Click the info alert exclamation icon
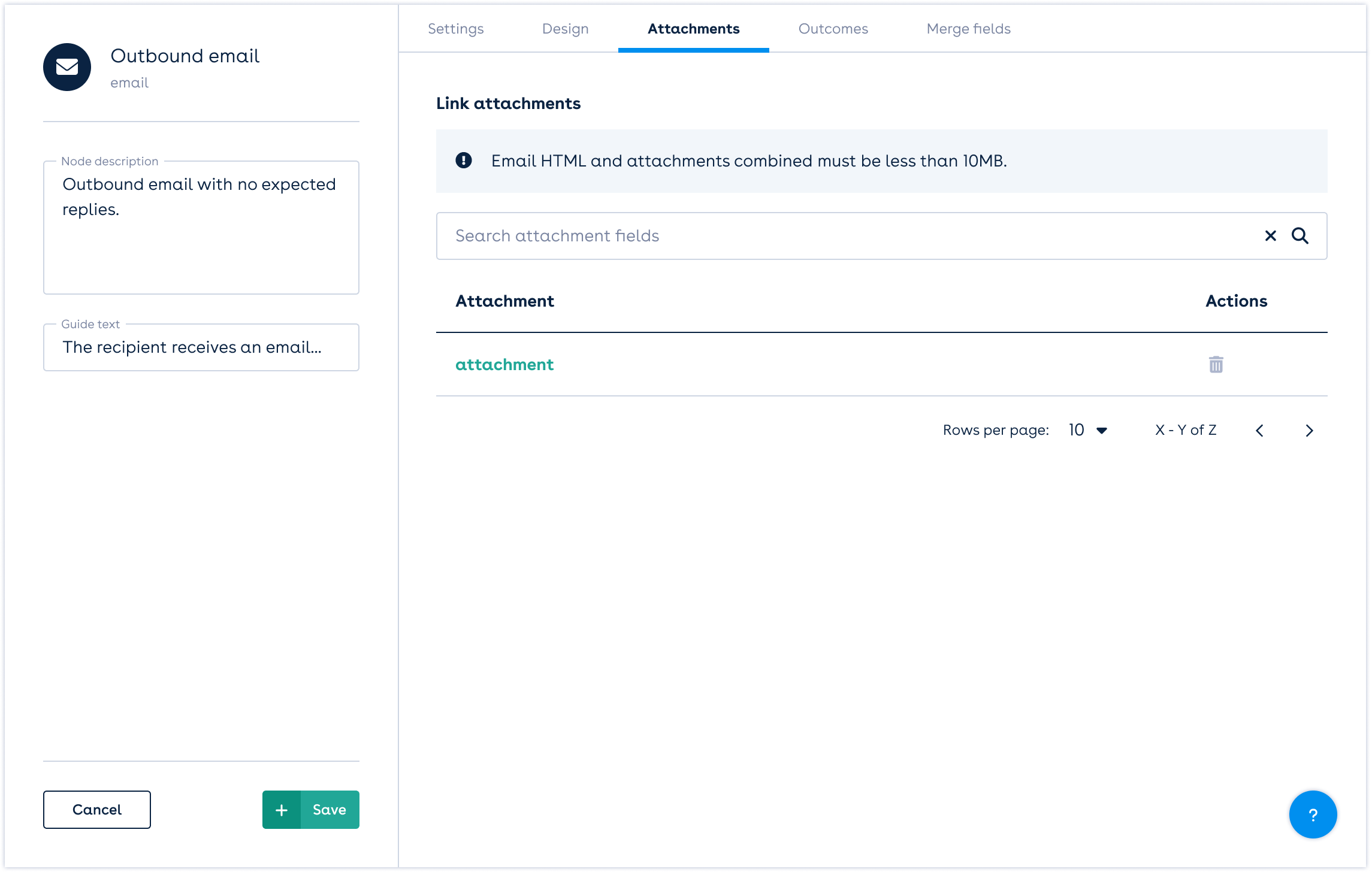This screenshot has height=872, width=1372. coord(464,161)
